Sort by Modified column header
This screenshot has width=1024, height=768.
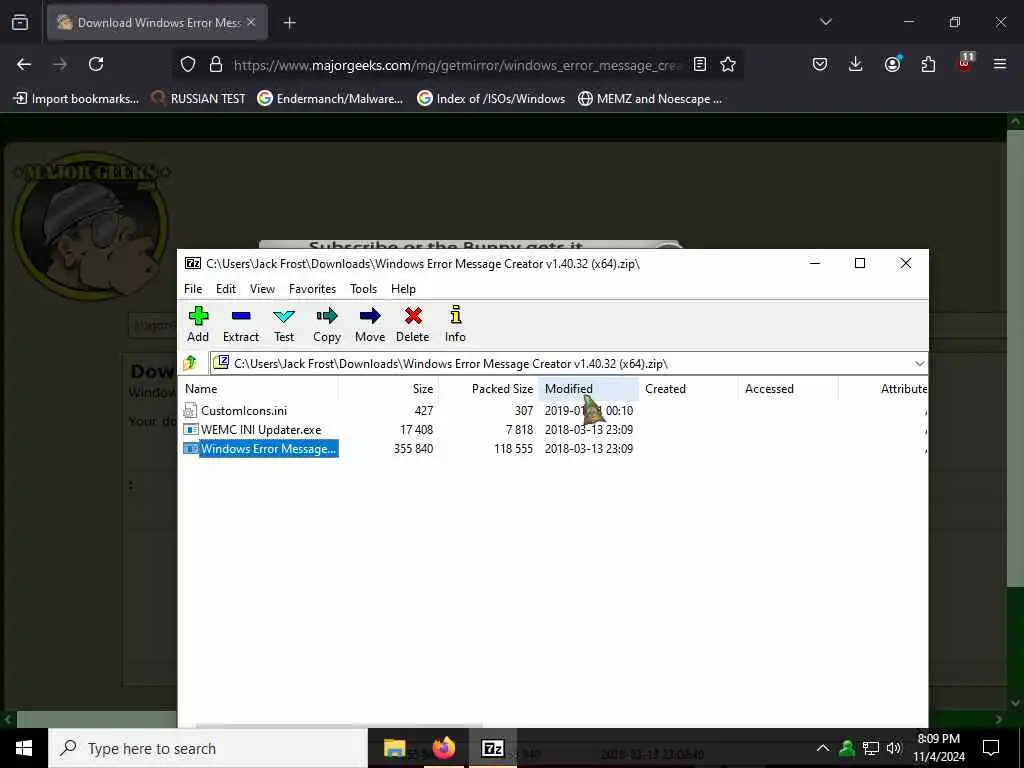pyautogui.click(x=588, y=389)
